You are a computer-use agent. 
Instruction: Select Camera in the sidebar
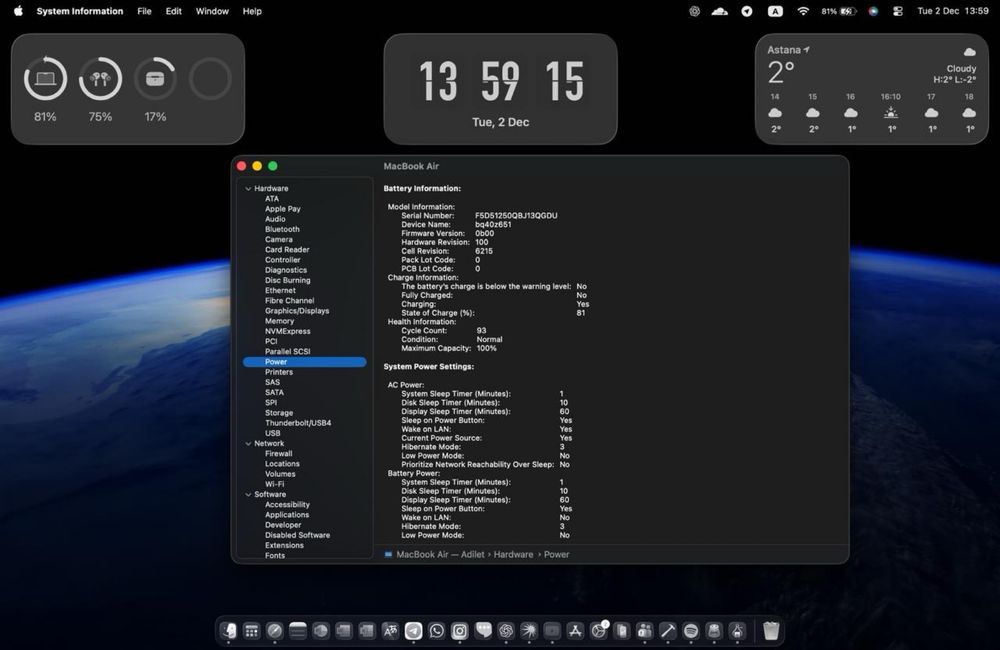pyautogui.click(x=279, y=239)
